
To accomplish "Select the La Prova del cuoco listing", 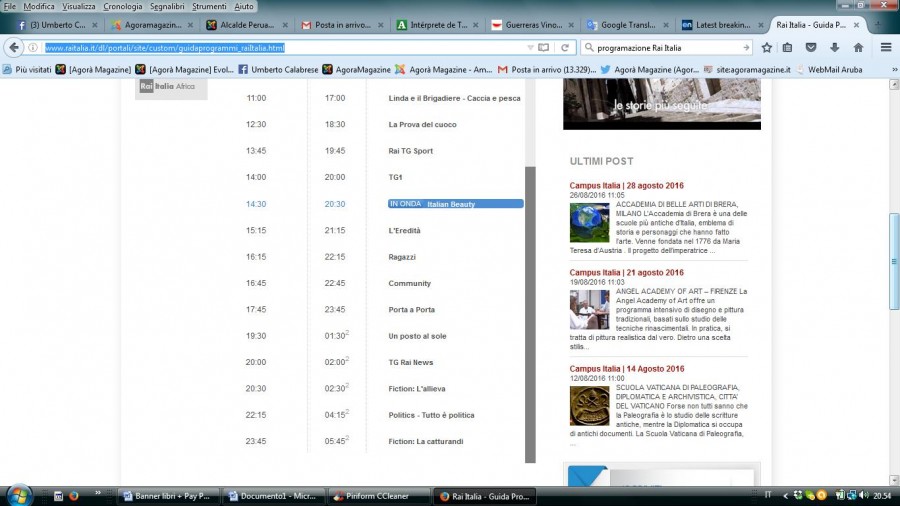I will tap(422, 124).
